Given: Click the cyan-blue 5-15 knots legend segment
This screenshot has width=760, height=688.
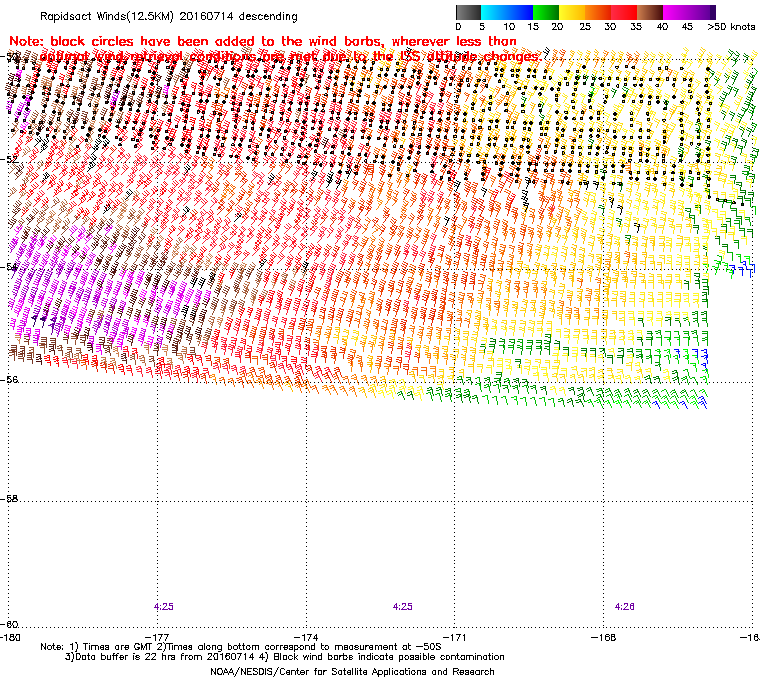Looking at the screenshot, I should pos(507,12).
